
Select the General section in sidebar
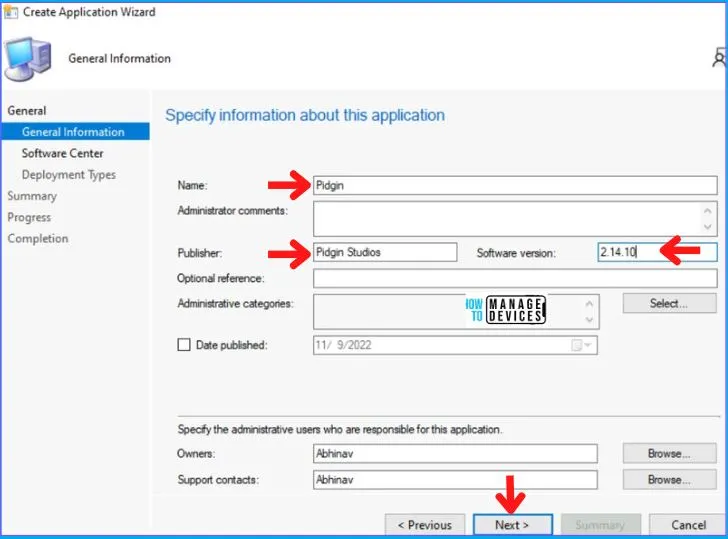click(27, 110)
